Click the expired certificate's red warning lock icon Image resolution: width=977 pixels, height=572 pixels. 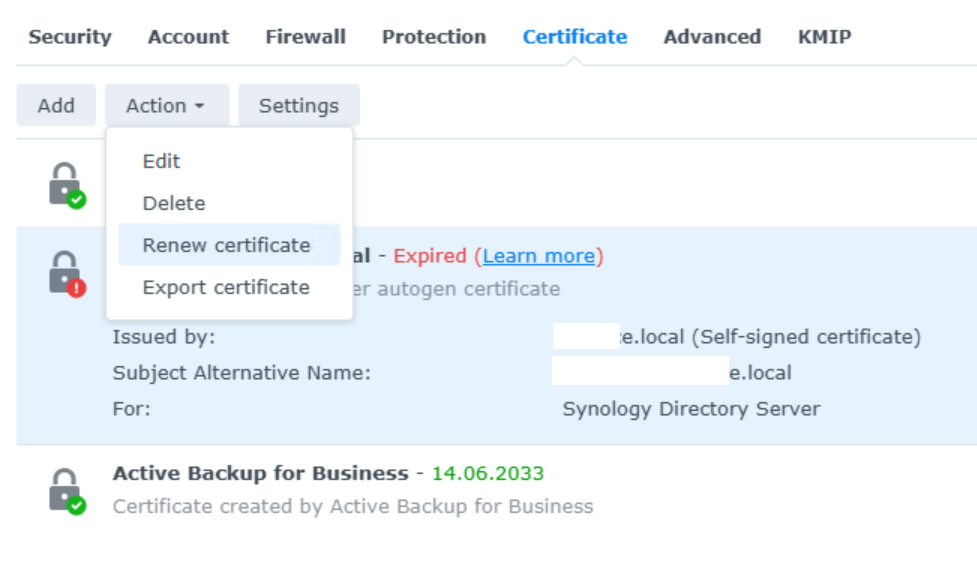tap(66, 273)
